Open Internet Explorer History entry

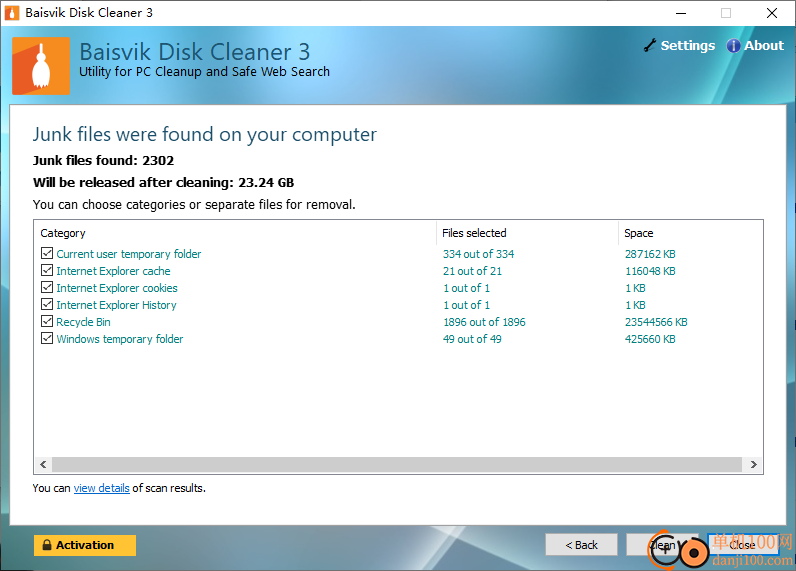tap(116, 305)
